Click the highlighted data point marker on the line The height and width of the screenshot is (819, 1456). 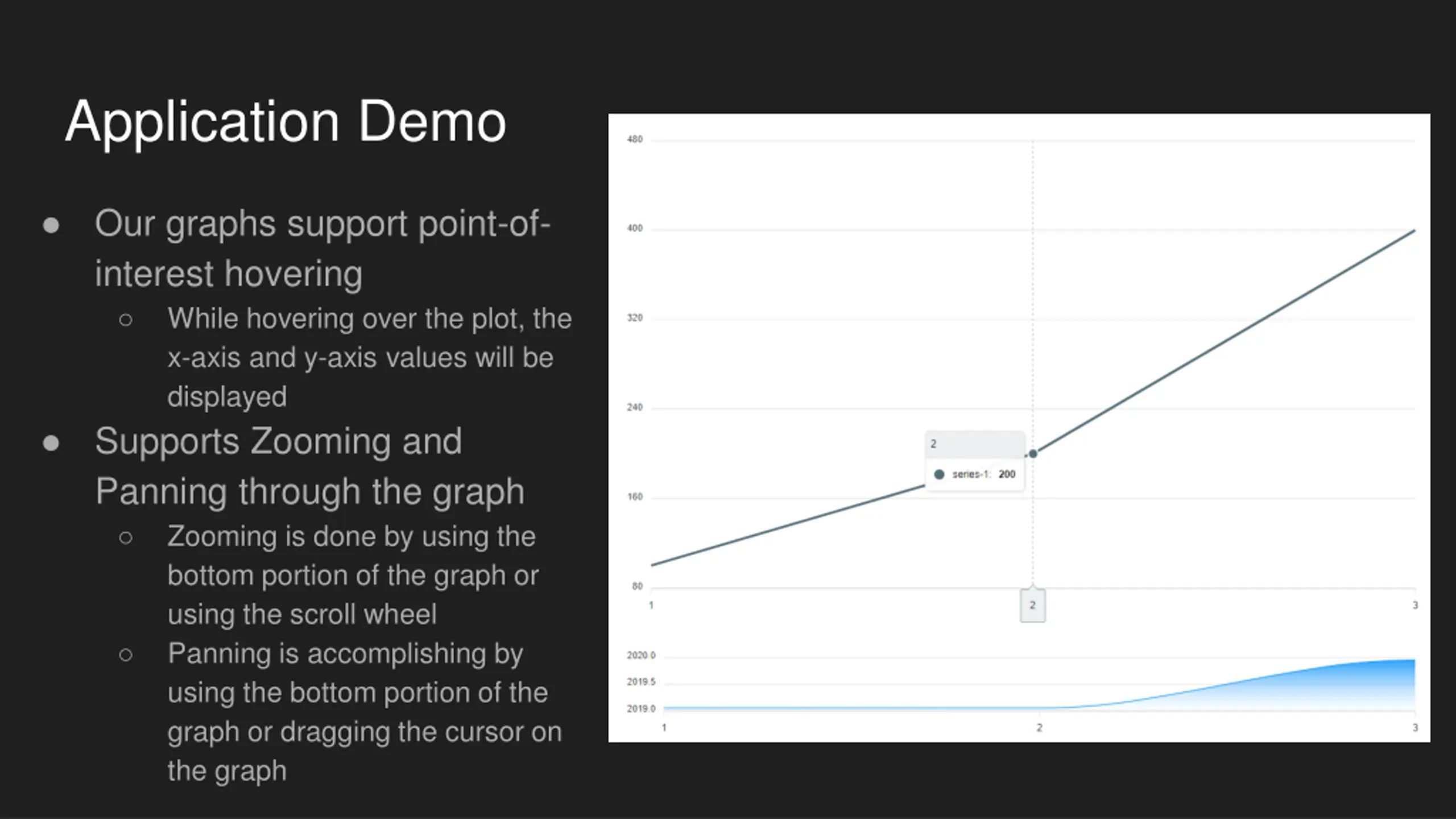click(1033, 454)
